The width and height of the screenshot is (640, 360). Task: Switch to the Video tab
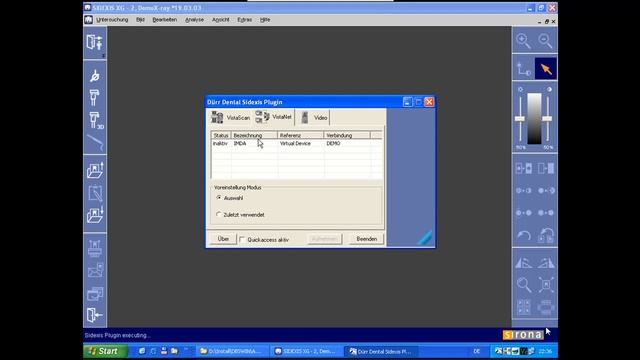(x=313, y=118)
